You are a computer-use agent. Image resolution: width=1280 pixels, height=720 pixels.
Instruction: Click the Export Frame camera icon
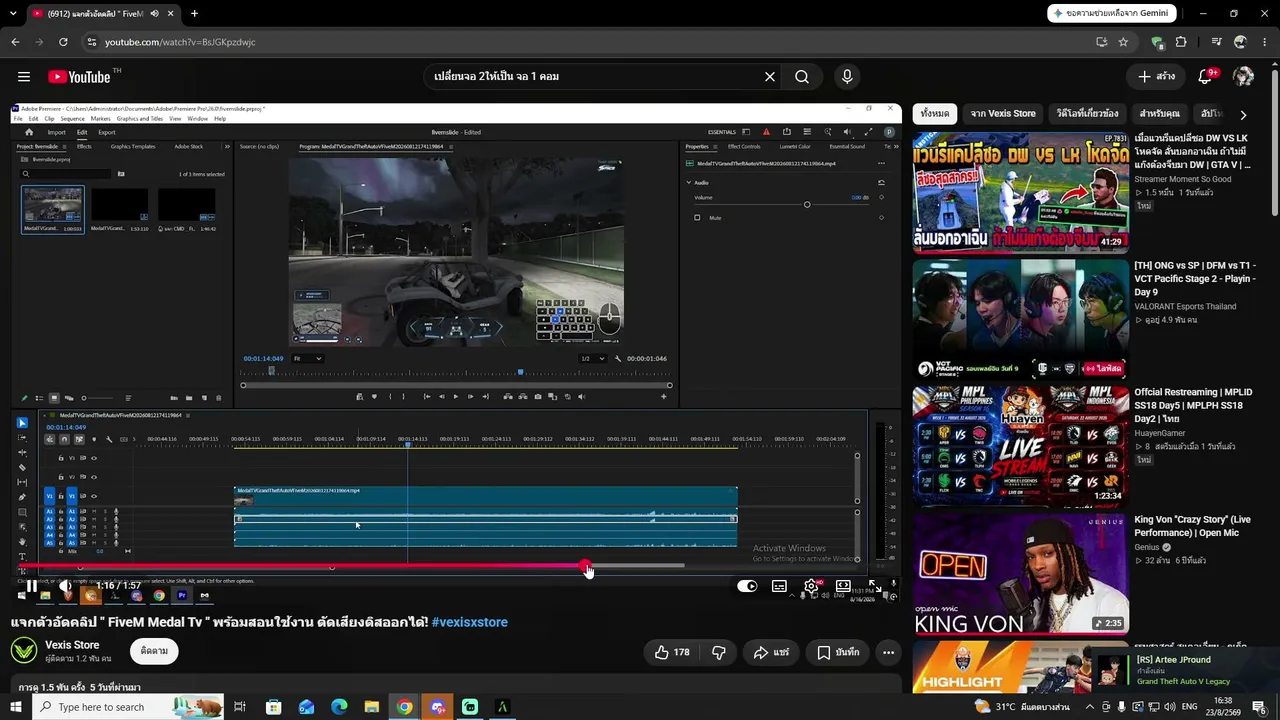pos(538,397)
